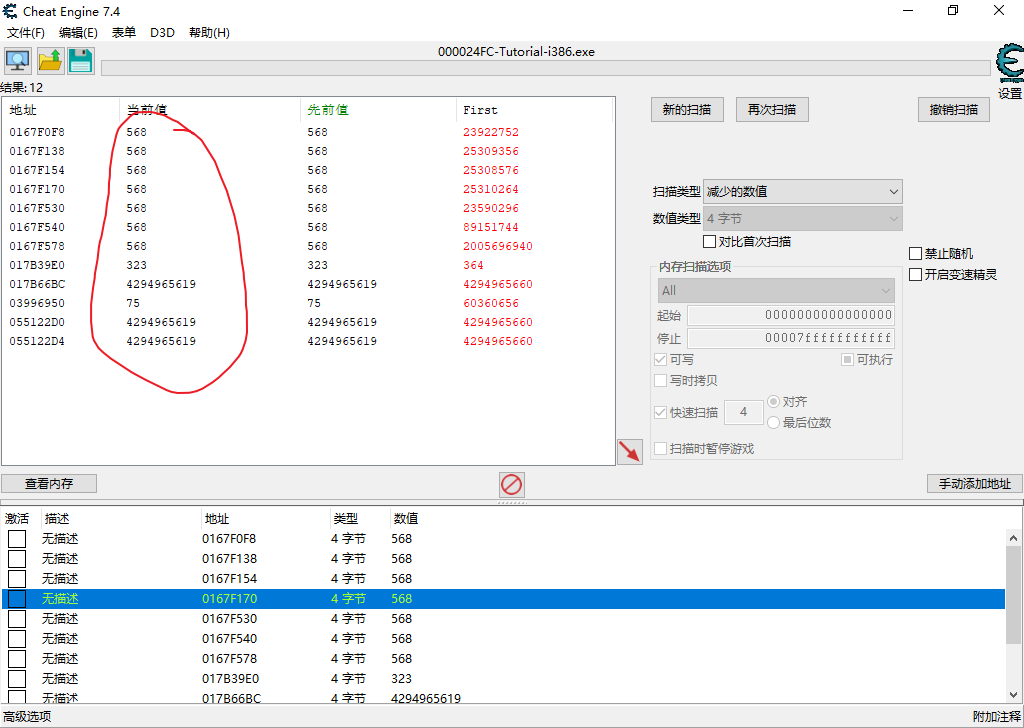Activate checkbox for highlighted 0167F170 entry
This screenshot has height=728, width=1024.
[x=17, y=599]
